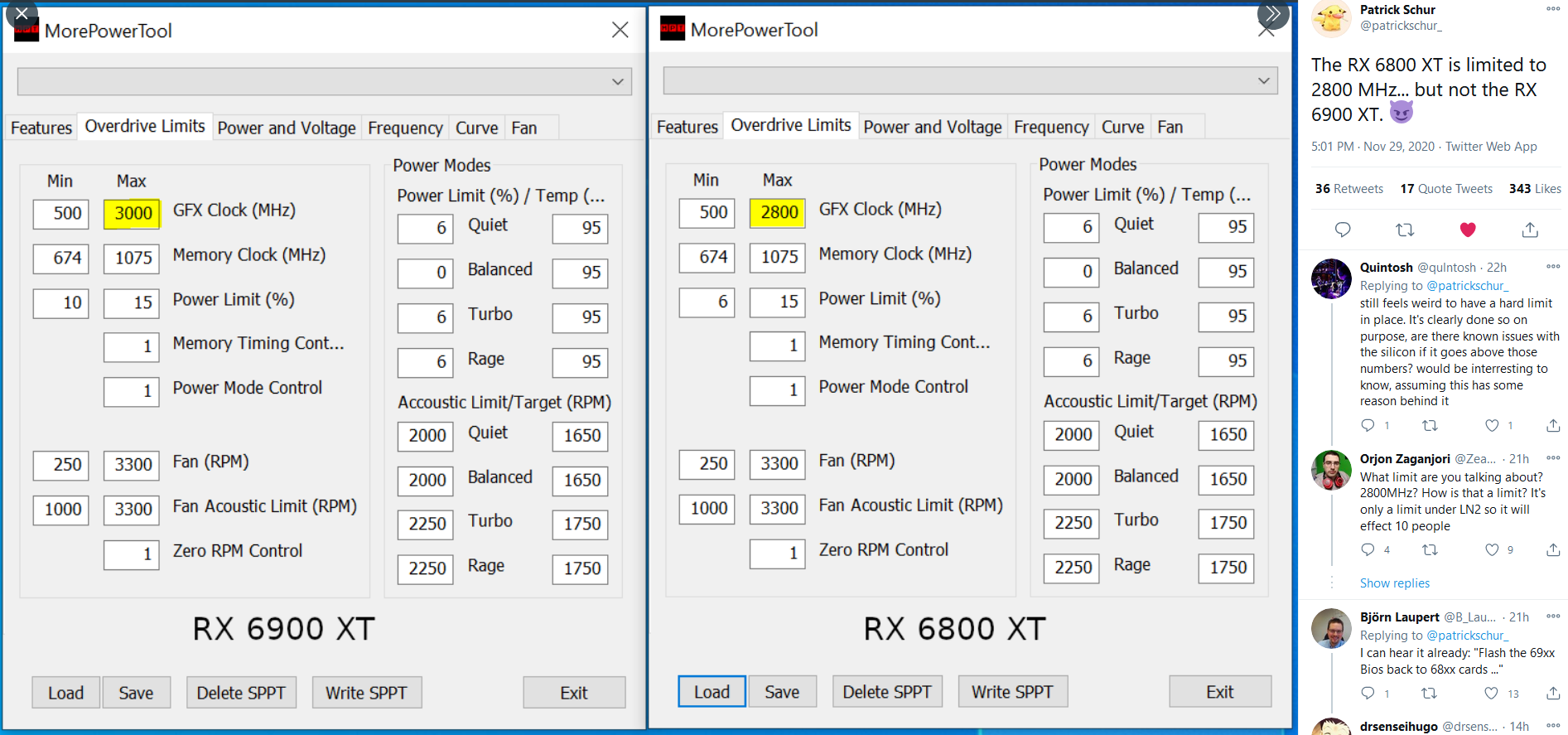Reply to Orjon Zaganjori's comment
Screen dimensions: 1568x735
[x=1368, y=549]
